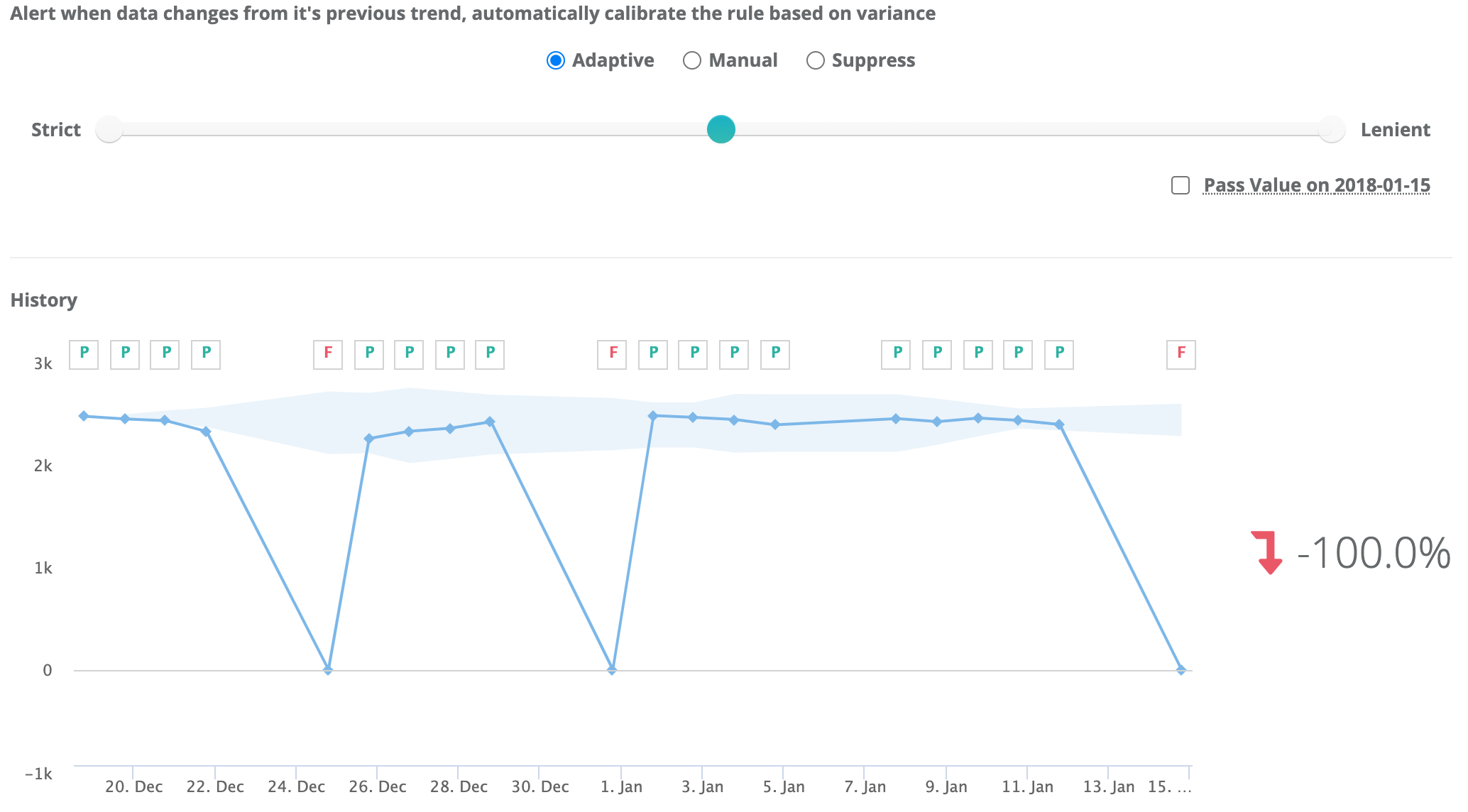Choose the Suppress radio option

pos(816,60)
